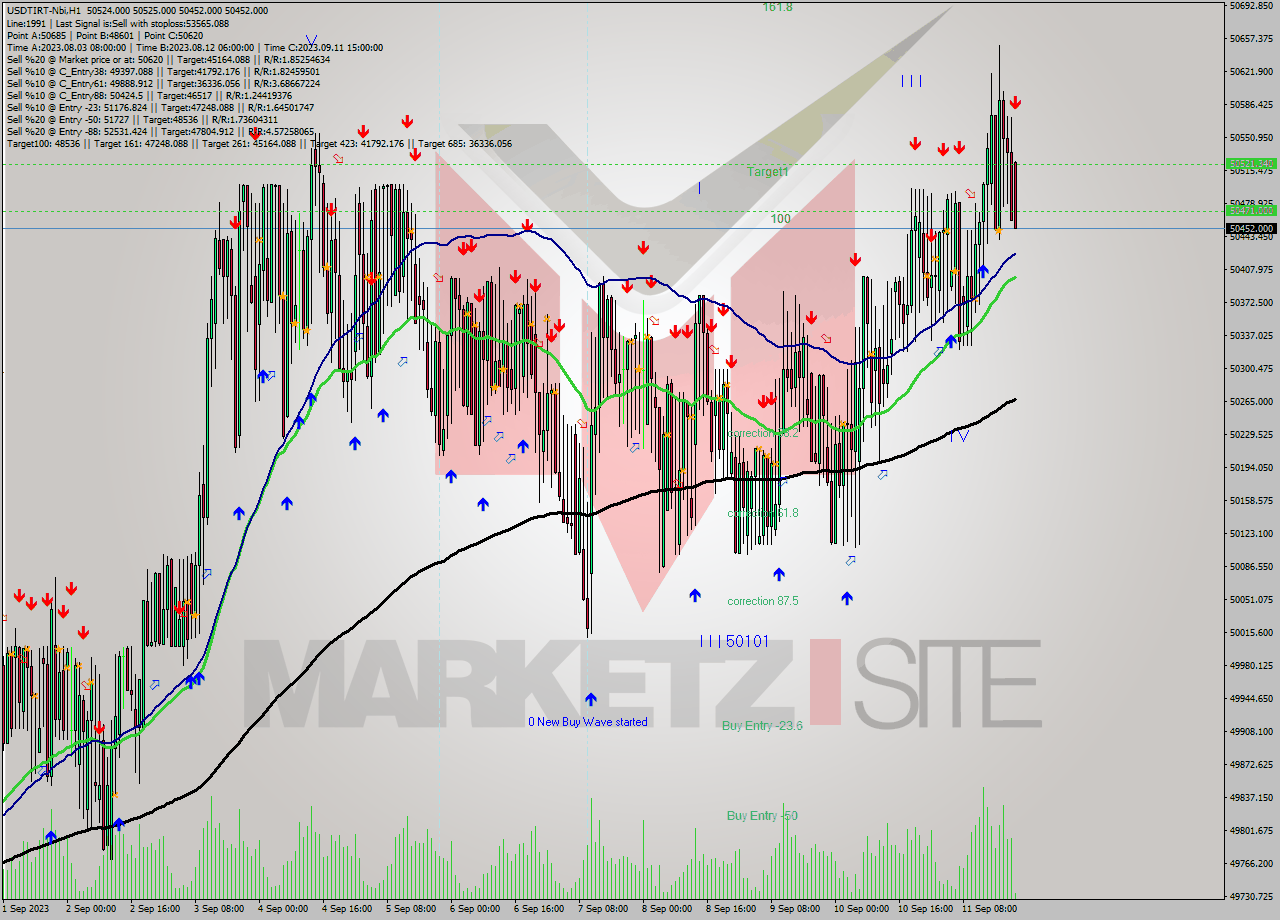Select the 'Buy Entry -50' label
The width and height of the screenshot is (1280, 920).
pos(762,816)
